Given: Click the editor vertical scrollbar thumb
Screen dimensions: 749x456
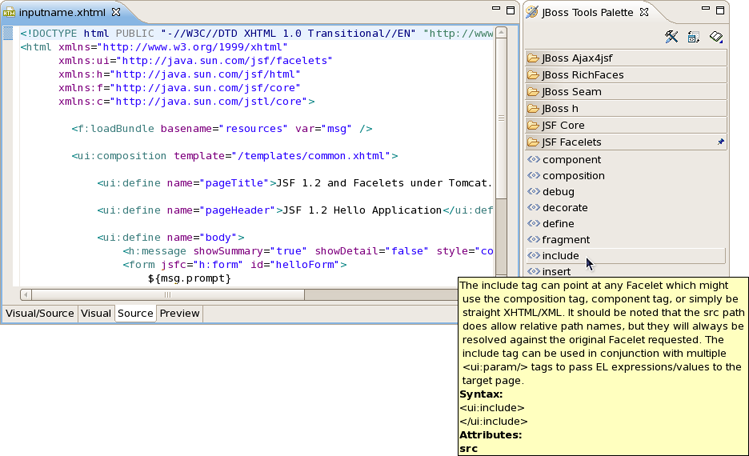Looking at the screenshot, I should [x=501, y=118].
